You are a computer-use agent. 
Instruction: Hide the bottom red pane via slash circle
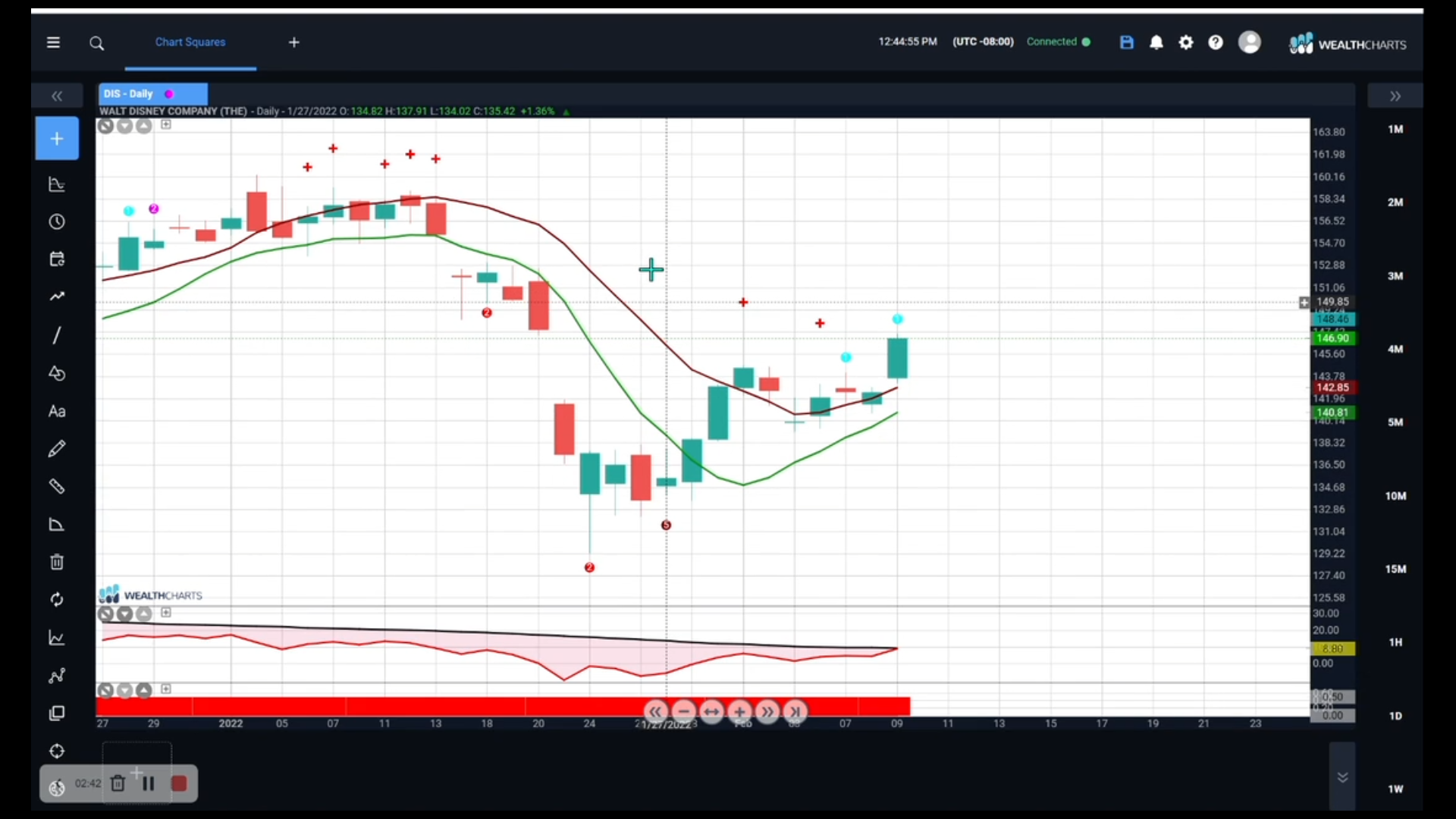[105, 690]
